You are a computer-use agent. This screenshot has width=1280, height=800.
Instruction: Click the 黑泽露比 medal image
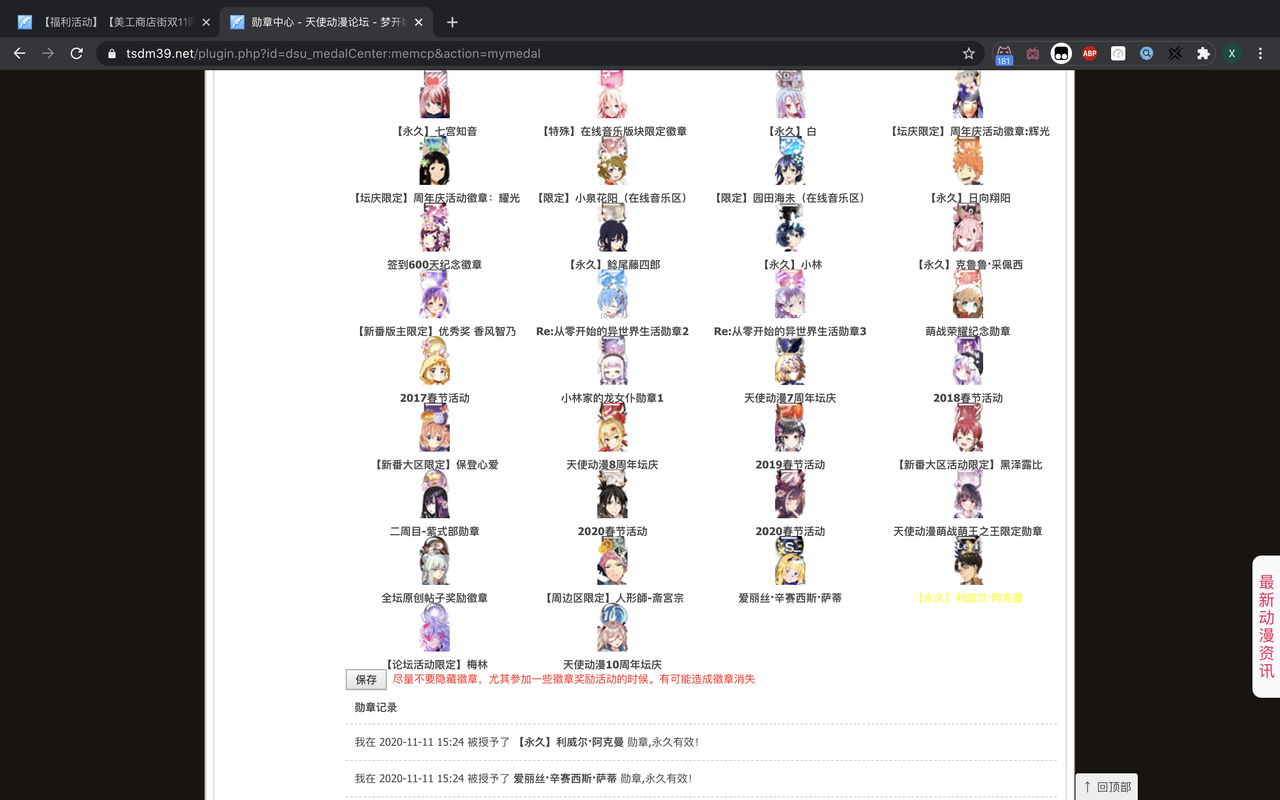[968, 428]
